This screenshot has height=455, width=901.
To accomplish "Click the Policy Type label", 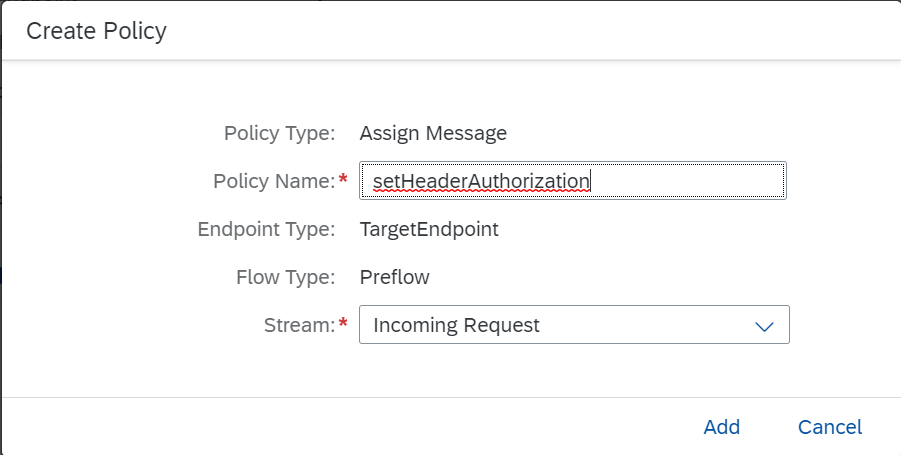I will [x=279, y=133].
